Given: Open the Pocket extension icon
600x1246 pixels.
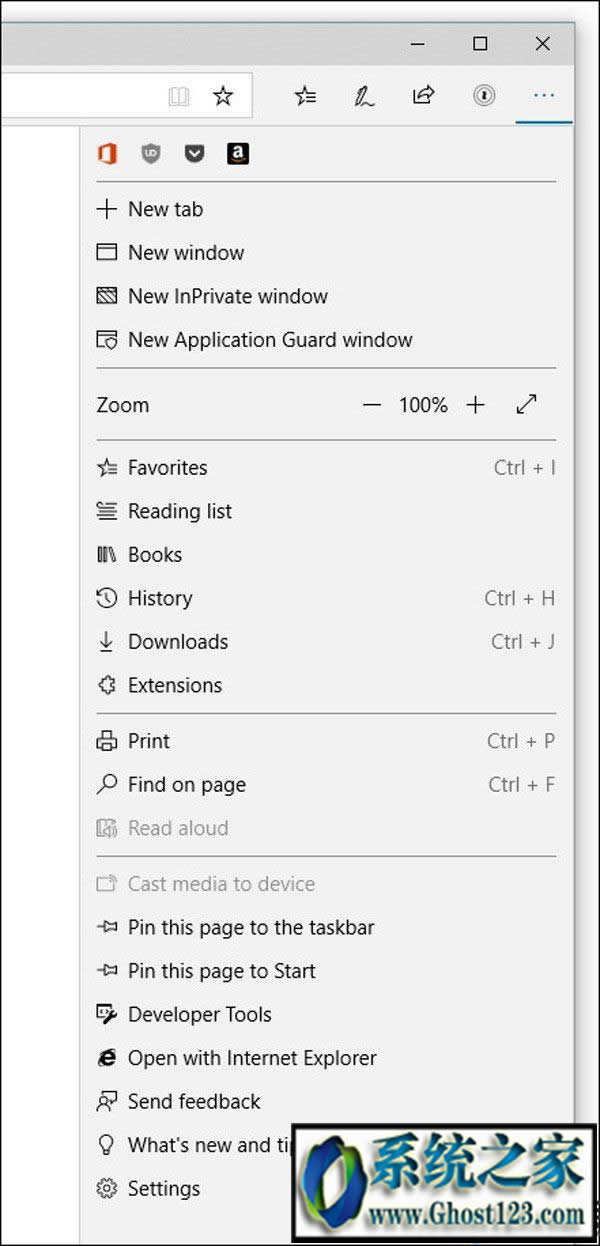Looking at the screenshot, I should click(195, 153).
